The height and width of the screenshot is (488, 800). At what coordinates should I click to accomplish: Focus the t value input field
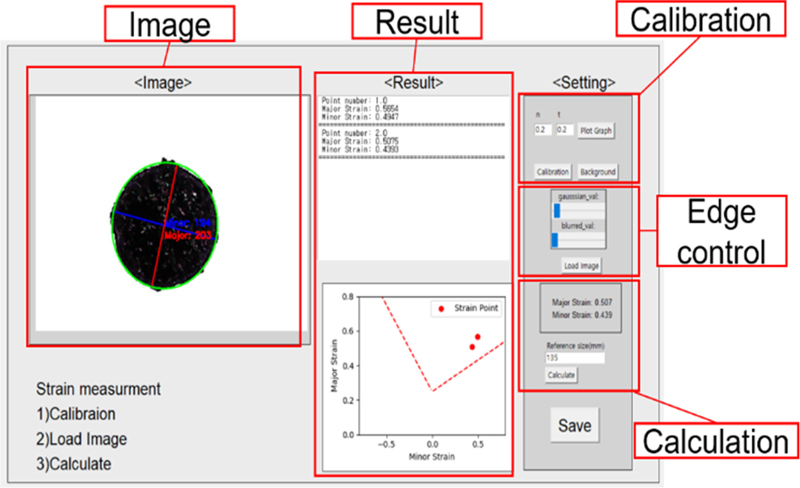coord(563,130)
